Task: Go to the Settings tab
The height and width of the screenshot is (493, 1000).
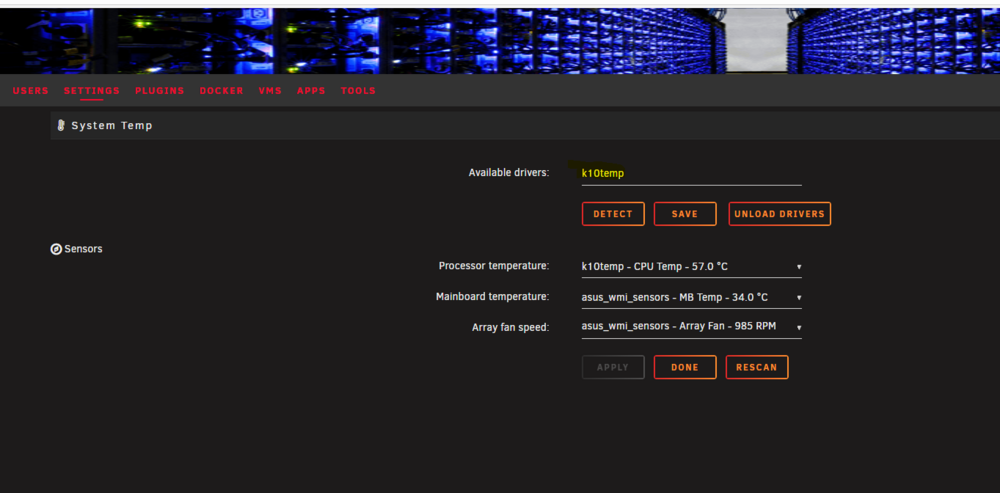Action: [92, 91]
